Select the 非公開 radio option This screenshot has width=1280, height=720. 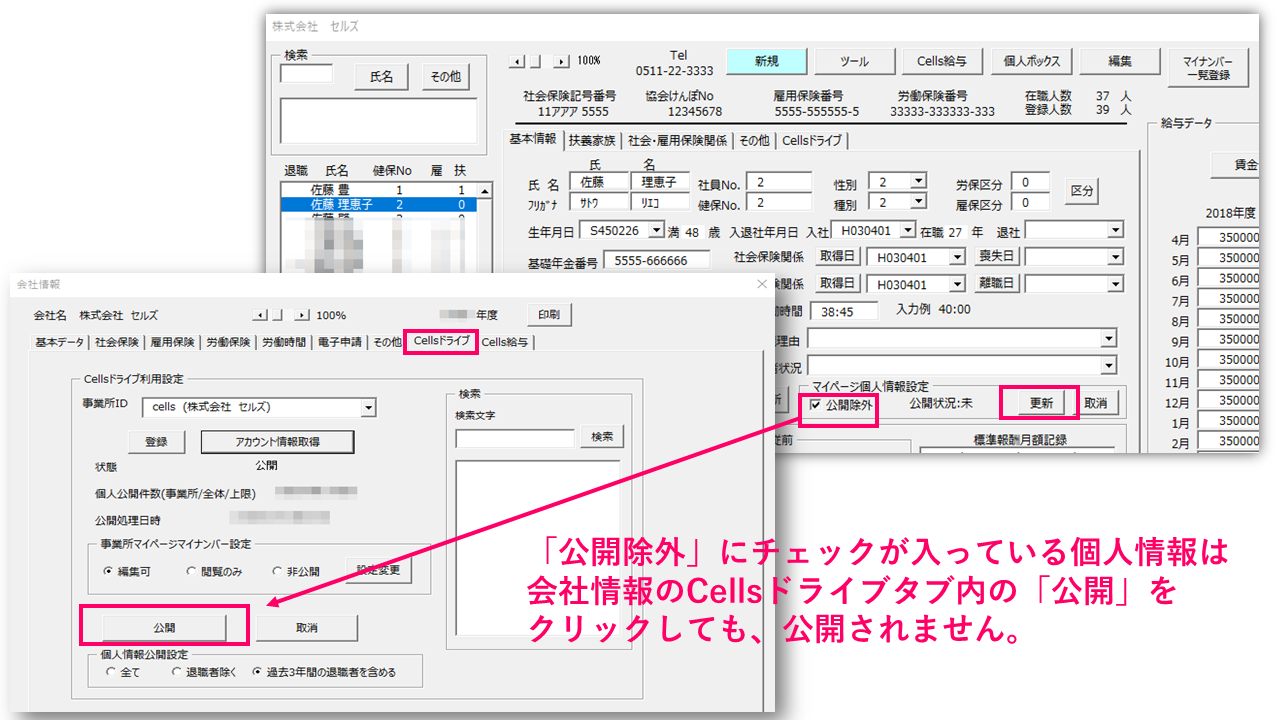point(277,571)
